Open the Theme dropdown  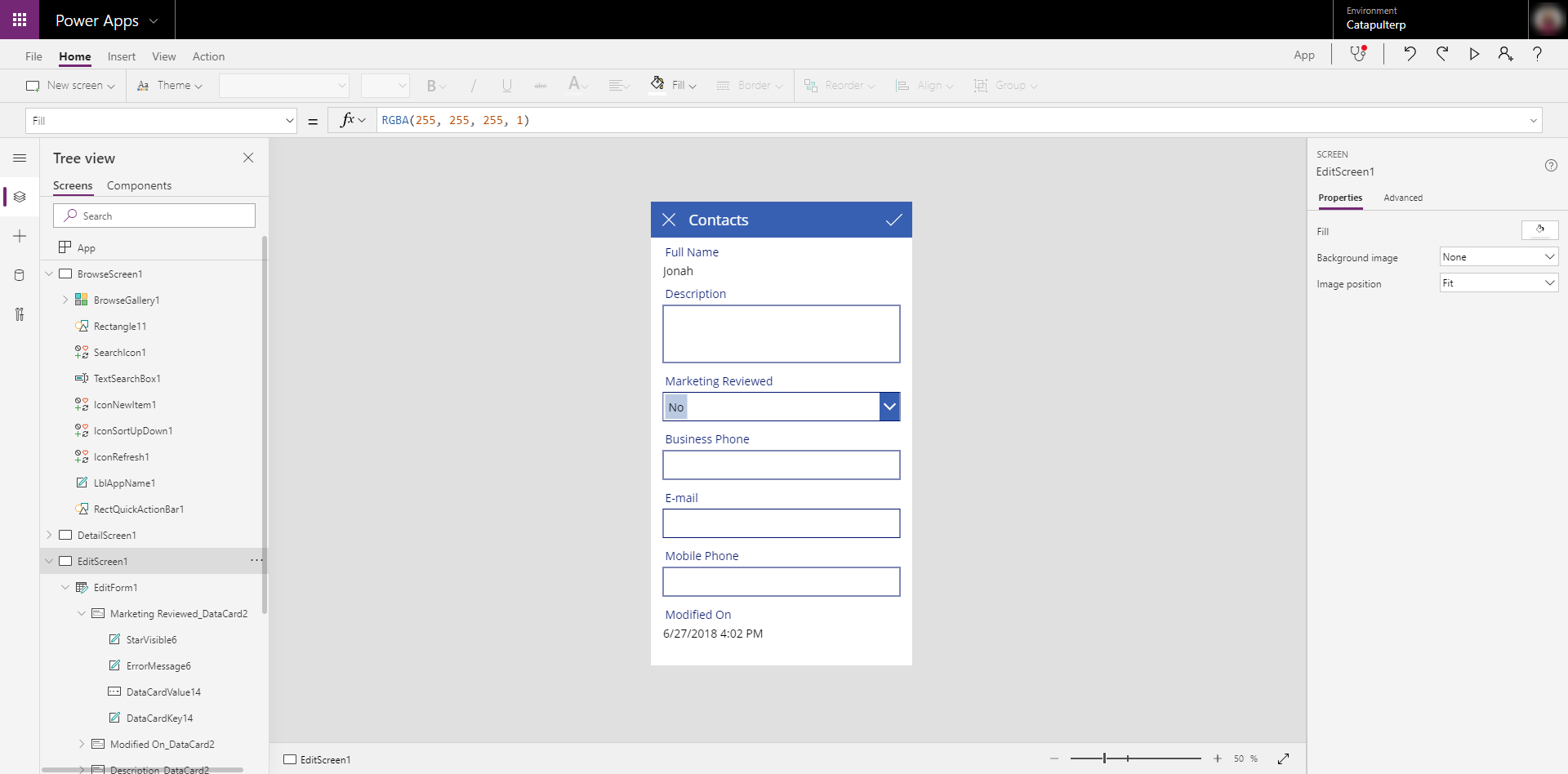170,86
